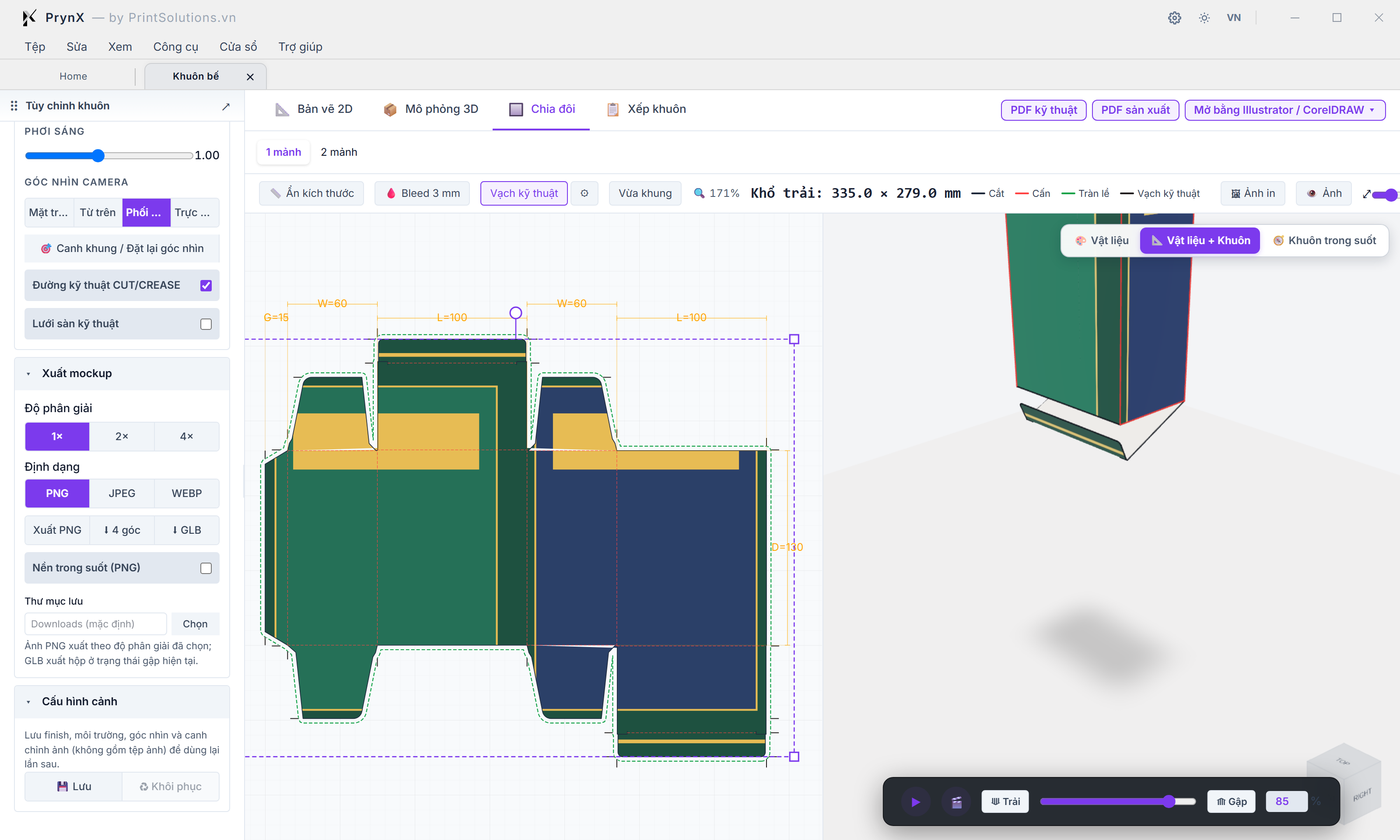Click the bottom-right selection handle on canvas
The height and width of the screenshot is (840, 1400).
point(794,756)
